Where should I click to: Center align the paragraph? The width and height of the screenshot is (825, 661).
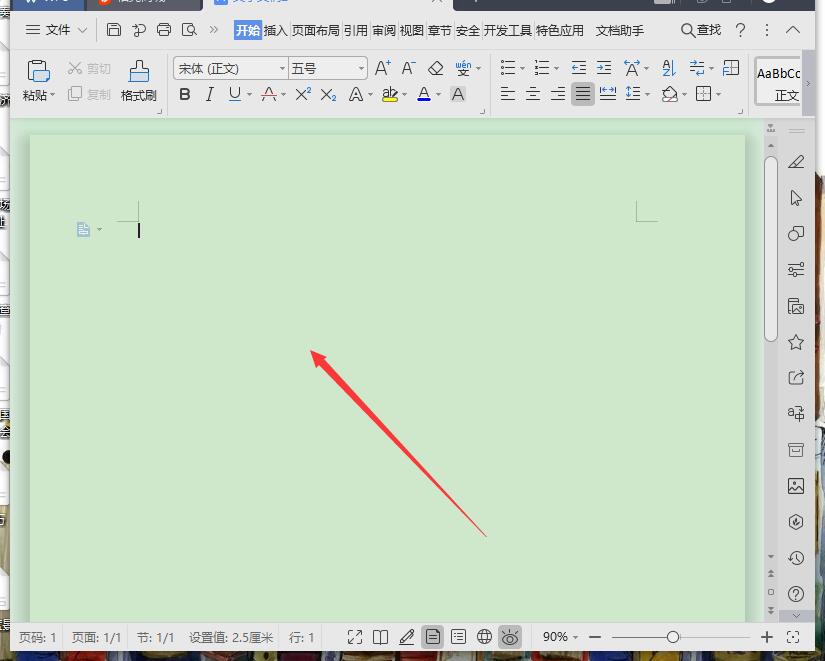(533, 94)
